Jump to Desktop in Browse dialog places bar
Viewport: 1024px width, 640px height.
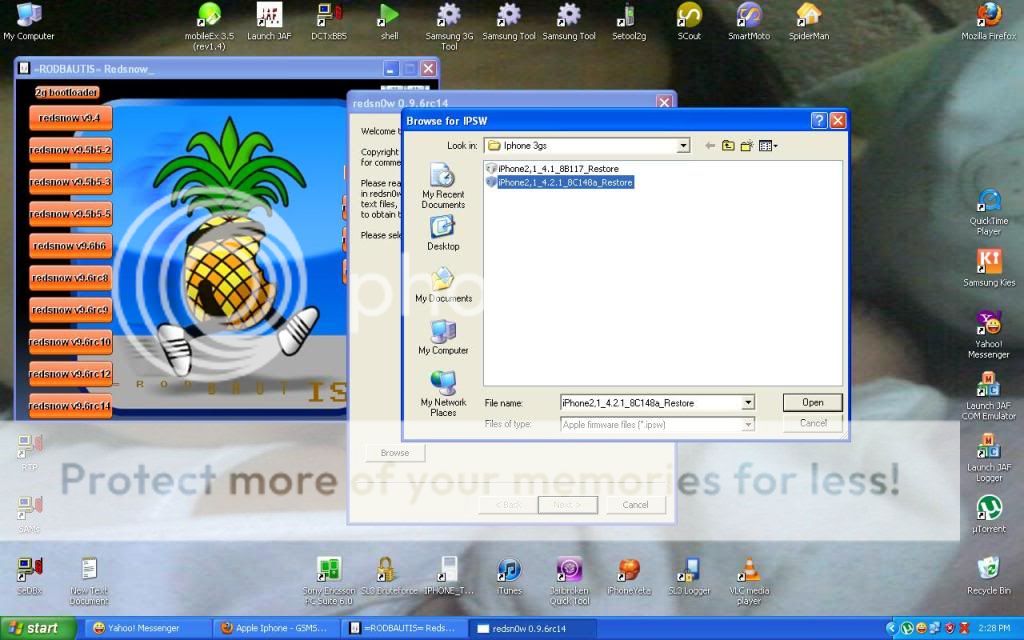coord(443,233)
